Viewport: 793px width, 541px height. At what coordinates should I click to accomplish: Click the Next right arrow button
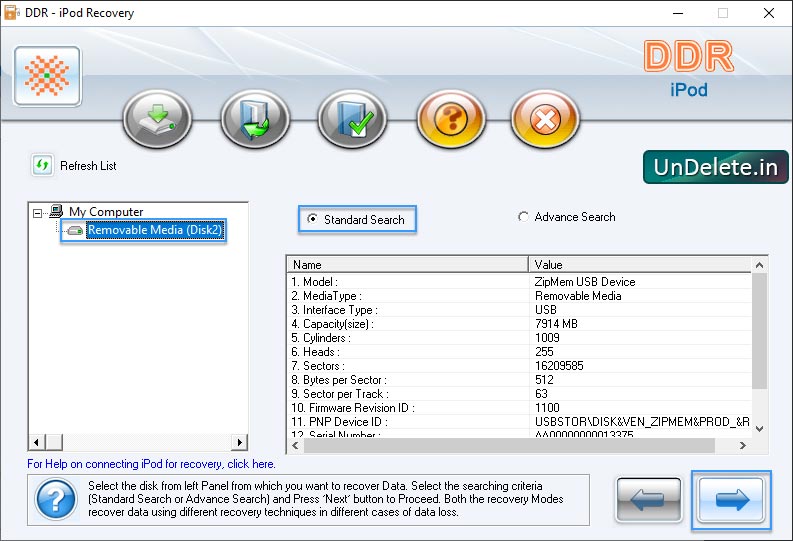click(x=731, y=500)
